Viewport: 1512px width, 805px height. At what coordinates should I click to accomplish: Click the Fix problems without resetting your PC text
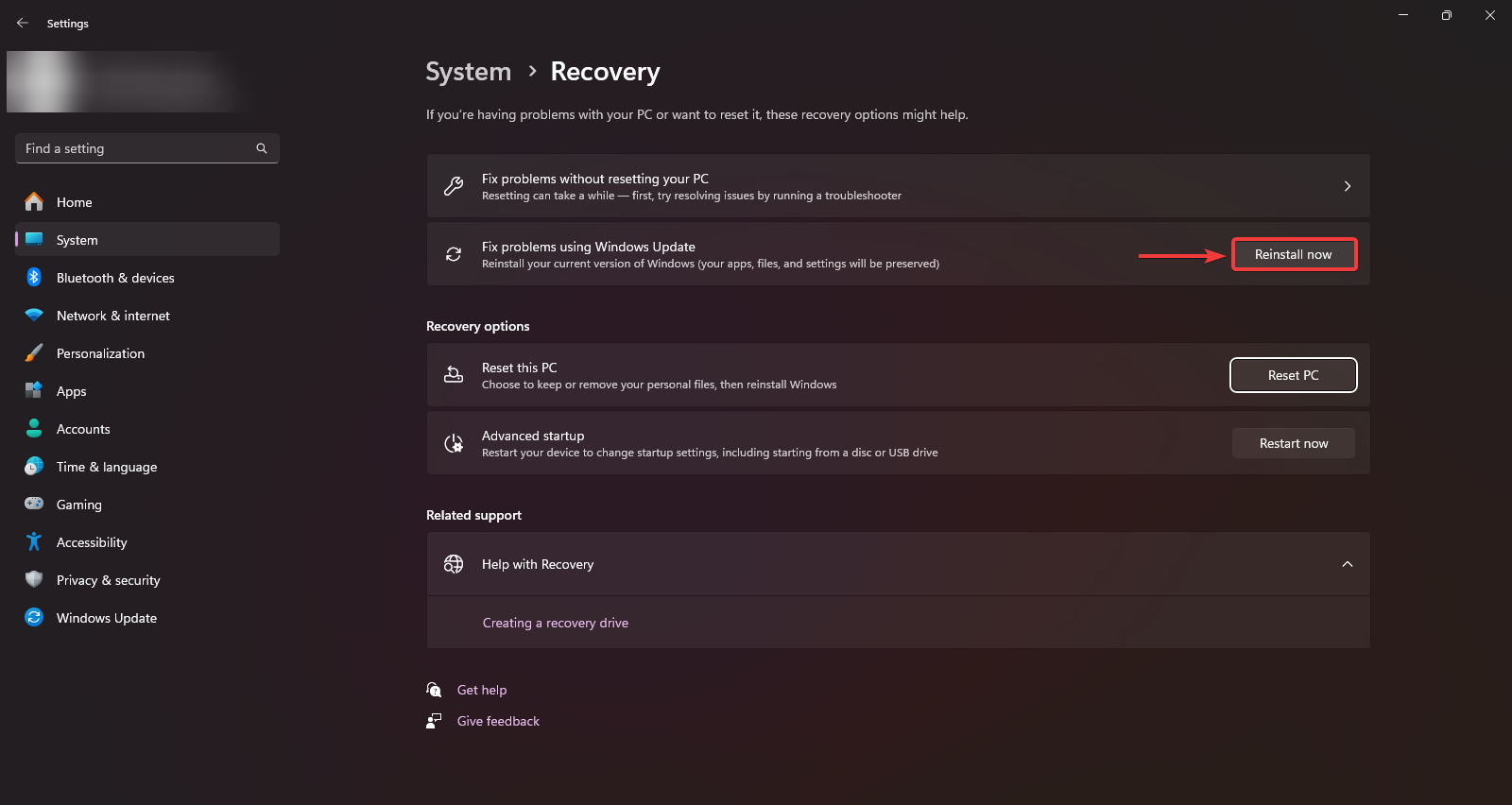coord(595,179)
